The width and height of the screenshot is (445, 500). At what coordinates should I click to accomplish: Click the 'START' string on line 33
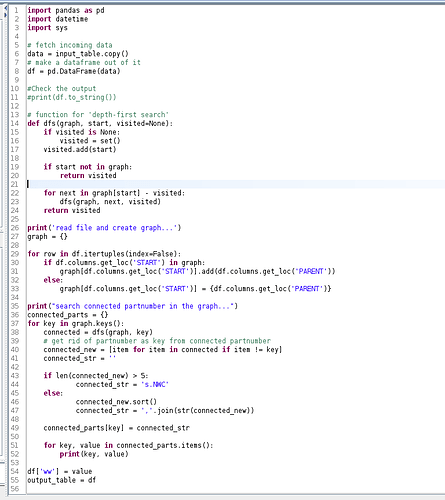(x=175, y=289)
